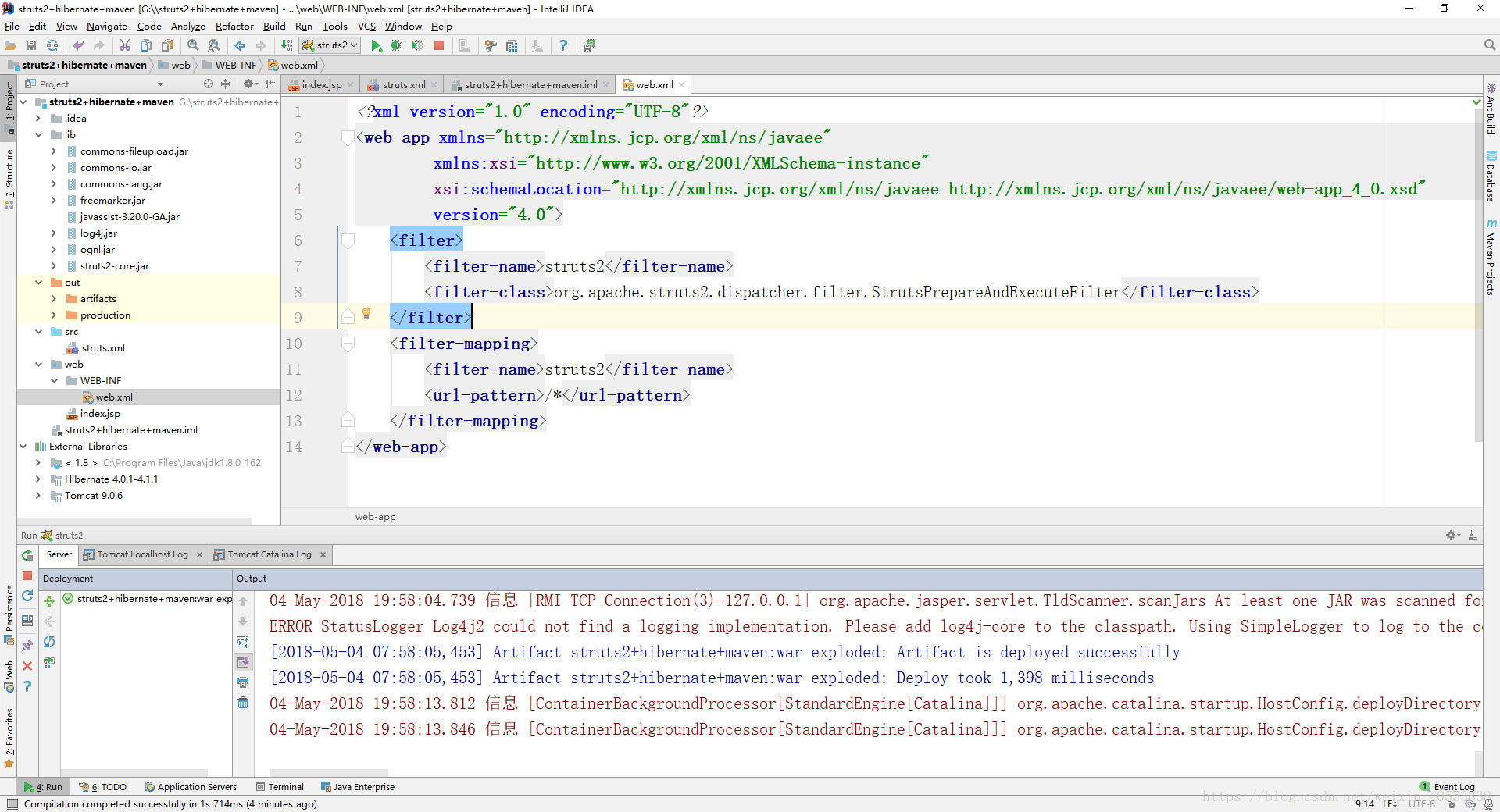1500x812 pixels.
Task: Expand the .idea folder
Action: pyautogui.click(x=38, y=119)
